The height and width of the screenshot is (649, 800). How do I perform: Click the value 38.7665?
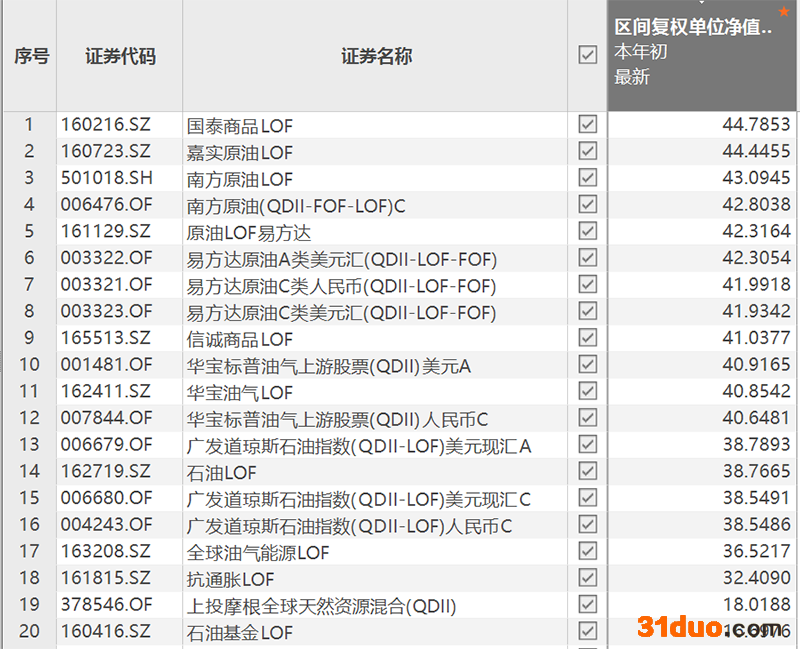tap(756, 471)
